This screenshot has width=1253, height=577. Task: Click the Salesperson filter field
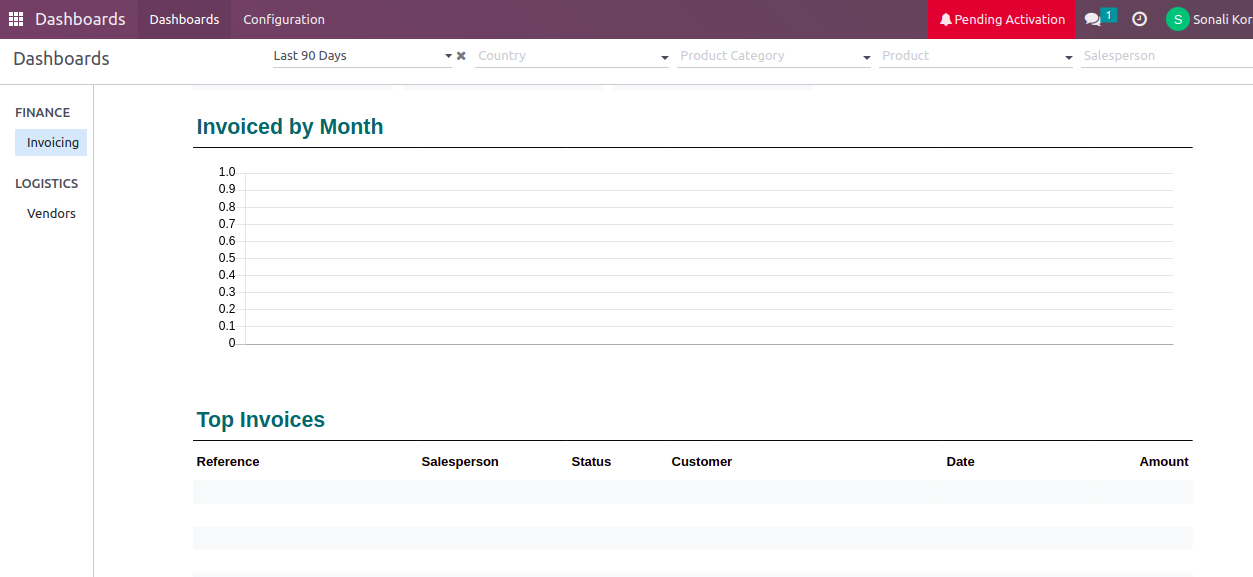tap(1160, 56)
